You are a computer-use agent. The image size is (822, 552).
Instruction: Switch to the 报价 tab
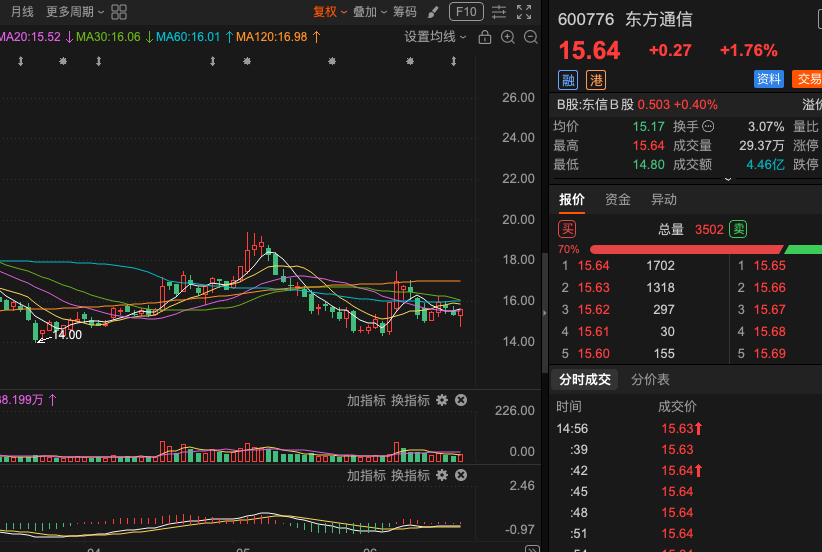[571, 200]
